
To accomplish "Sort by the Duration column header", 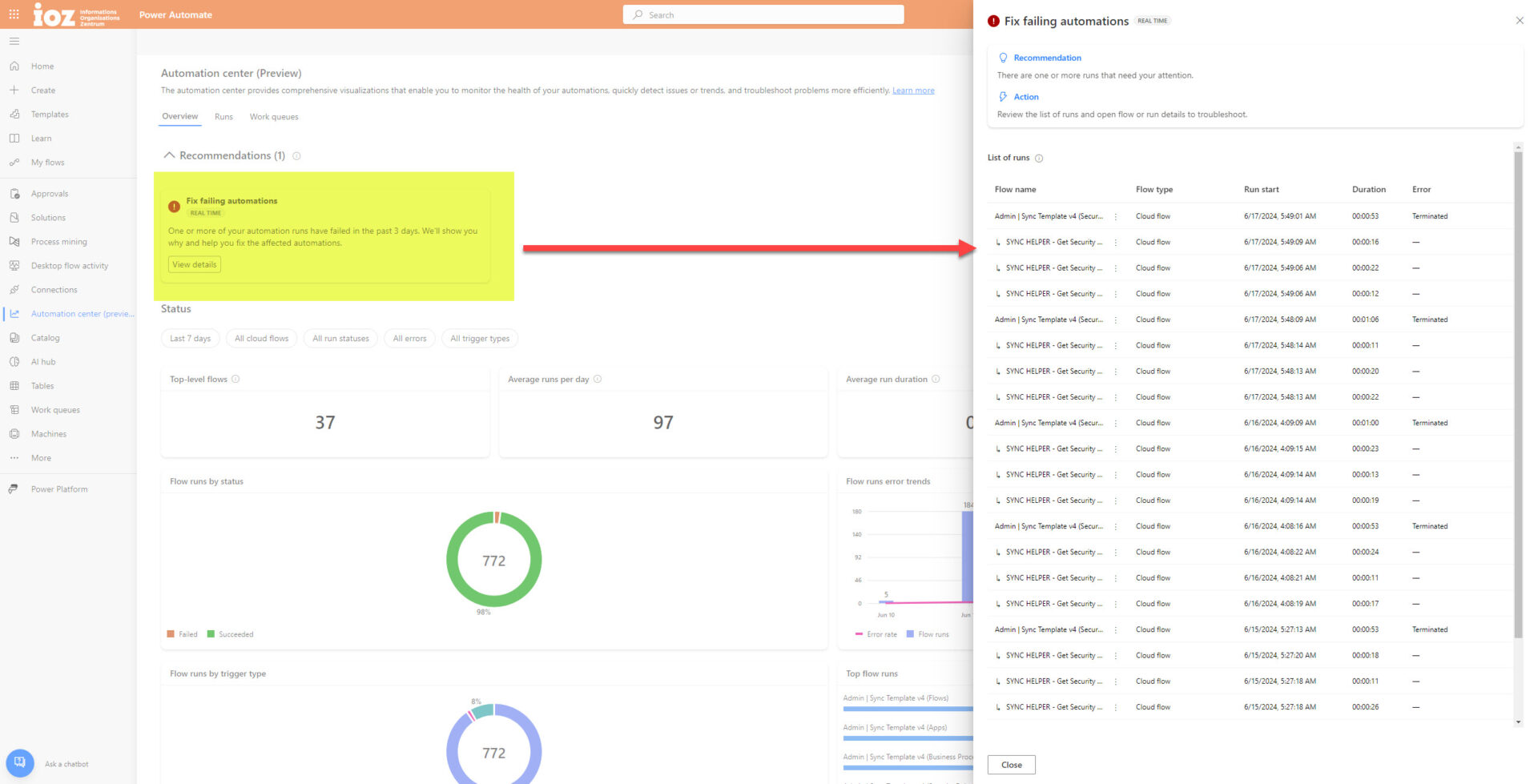I will (x=1369, y=190).
